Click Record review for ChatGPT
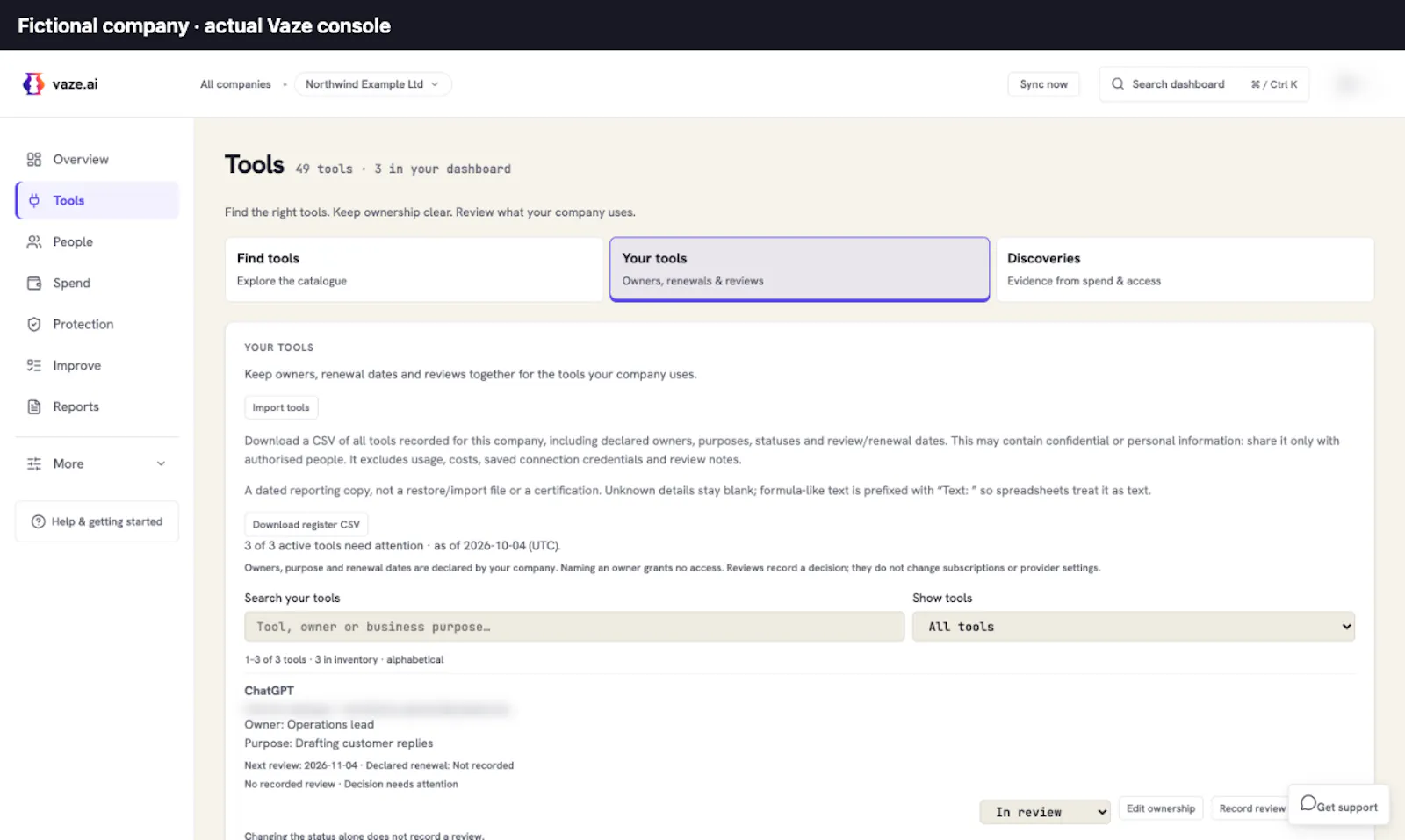1405x840 pixels. 1251,808
